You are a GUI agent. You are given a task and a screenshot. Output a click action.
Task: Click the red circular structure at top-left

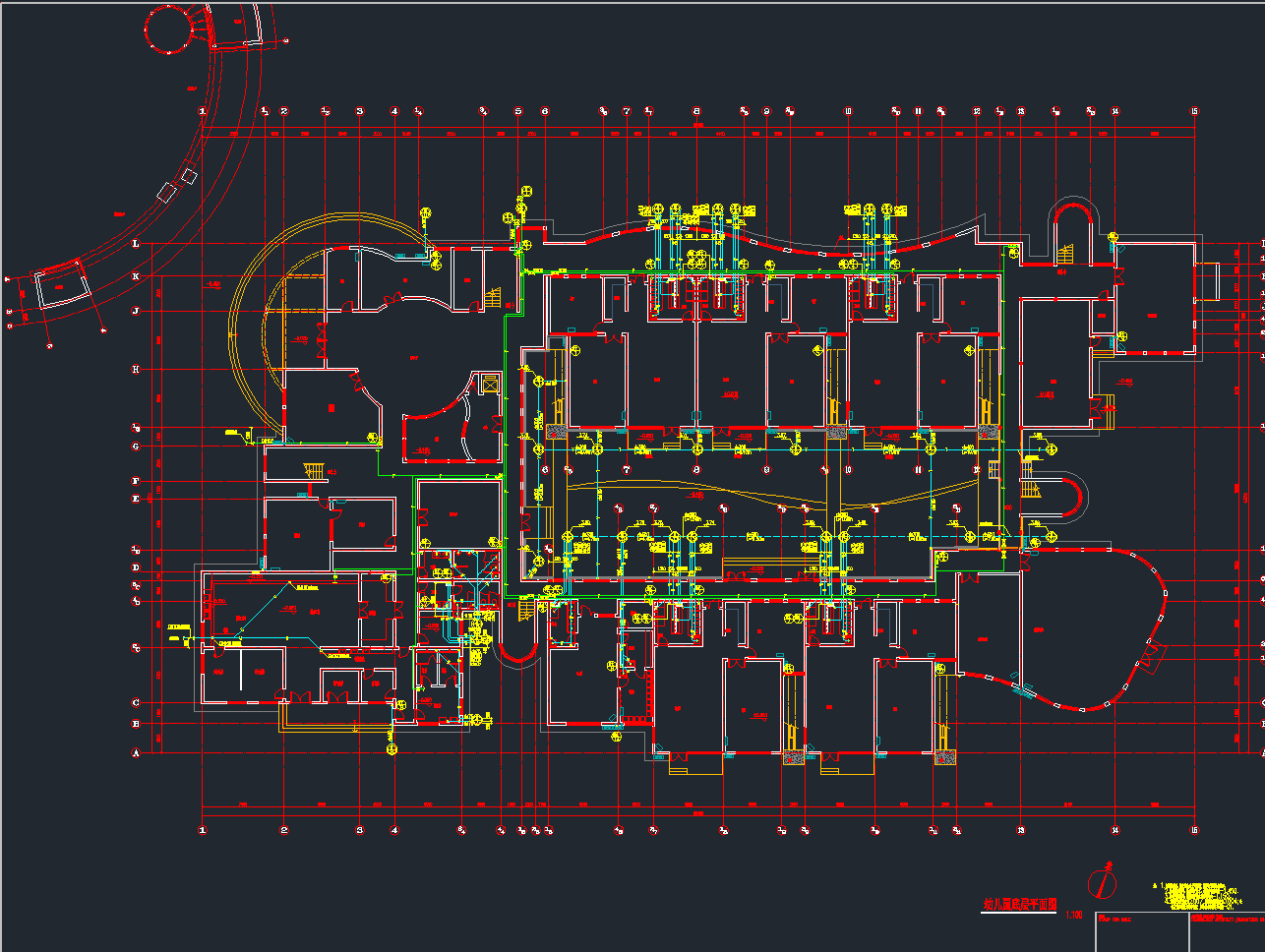tap(174, 30)
